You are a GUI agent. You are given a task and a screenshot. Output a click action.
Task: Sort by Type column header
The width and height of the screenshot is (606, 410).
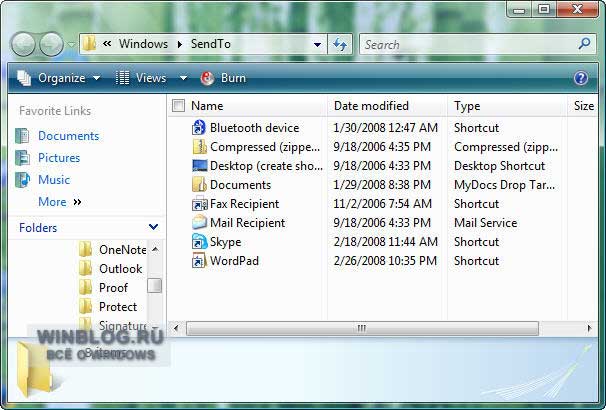[467, 106]
